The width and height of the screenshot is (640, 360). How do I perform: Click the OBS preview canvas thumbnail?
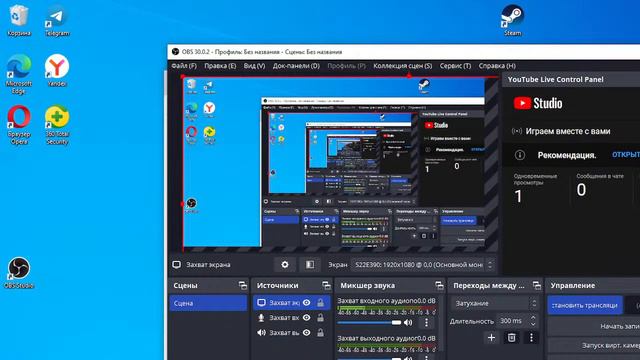coord(334,162)
